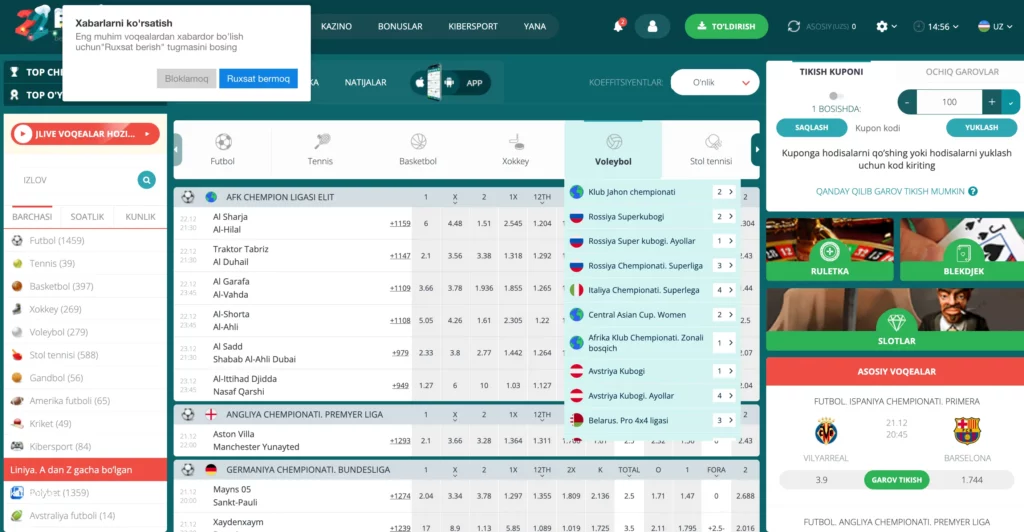Open Stol tennisi (588) in sidebar
This screenshot has height=532, width=1024.
pos(85,355)
